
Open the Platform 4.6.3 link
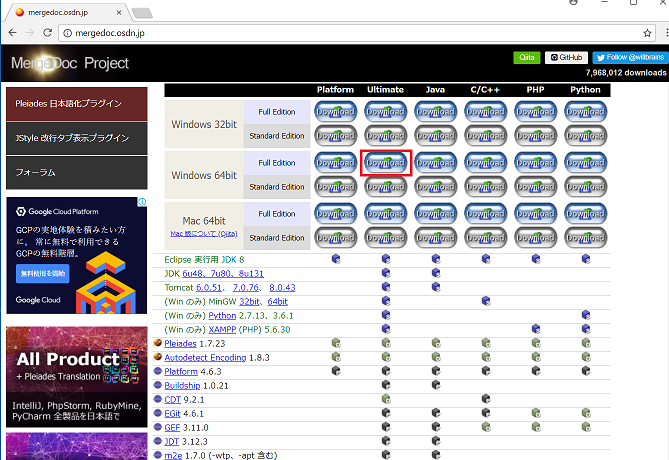pyautogui.click(x=181, y=372)
